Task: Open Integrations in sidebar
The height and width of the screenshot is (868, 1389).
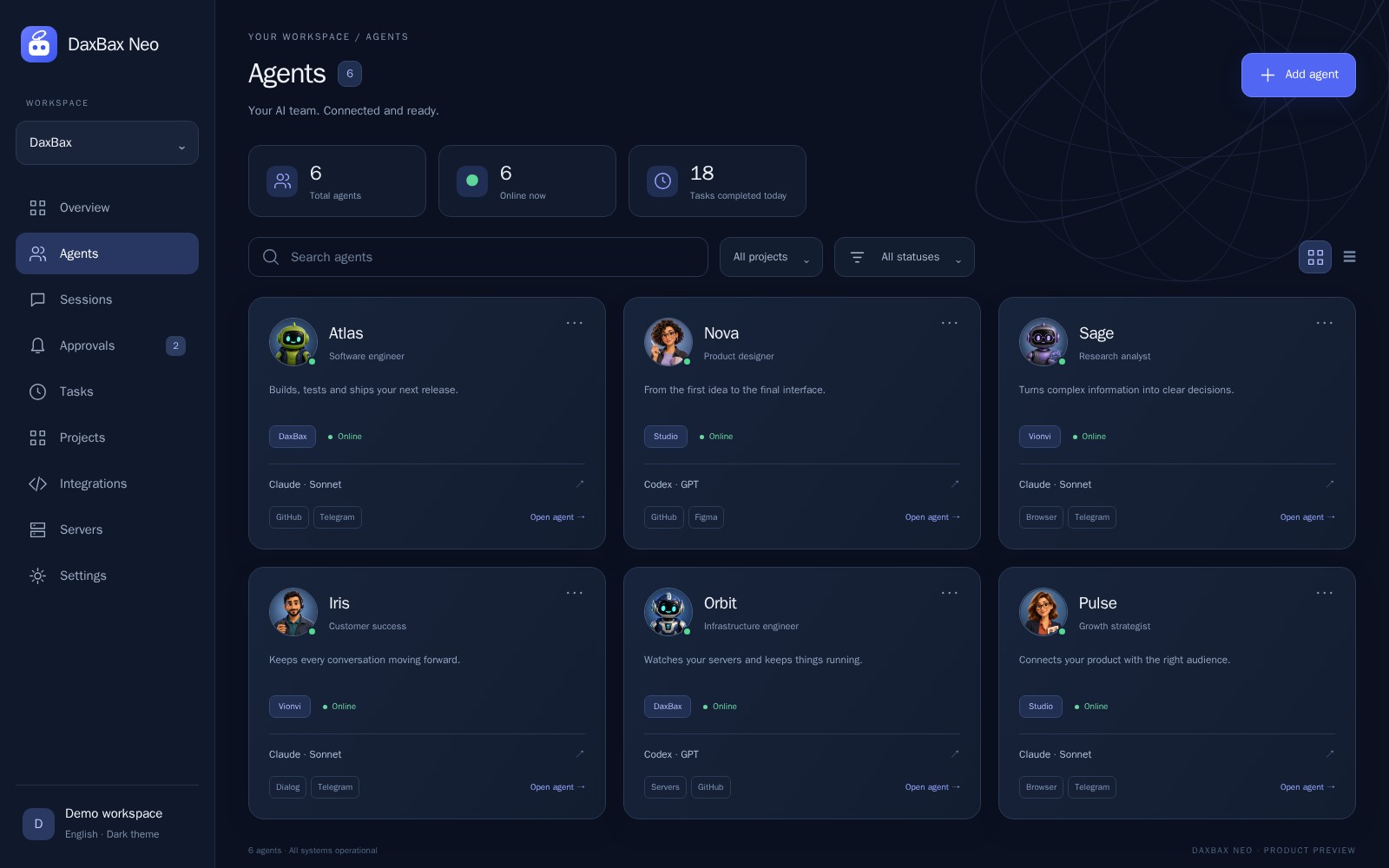Action: [107, 483]
